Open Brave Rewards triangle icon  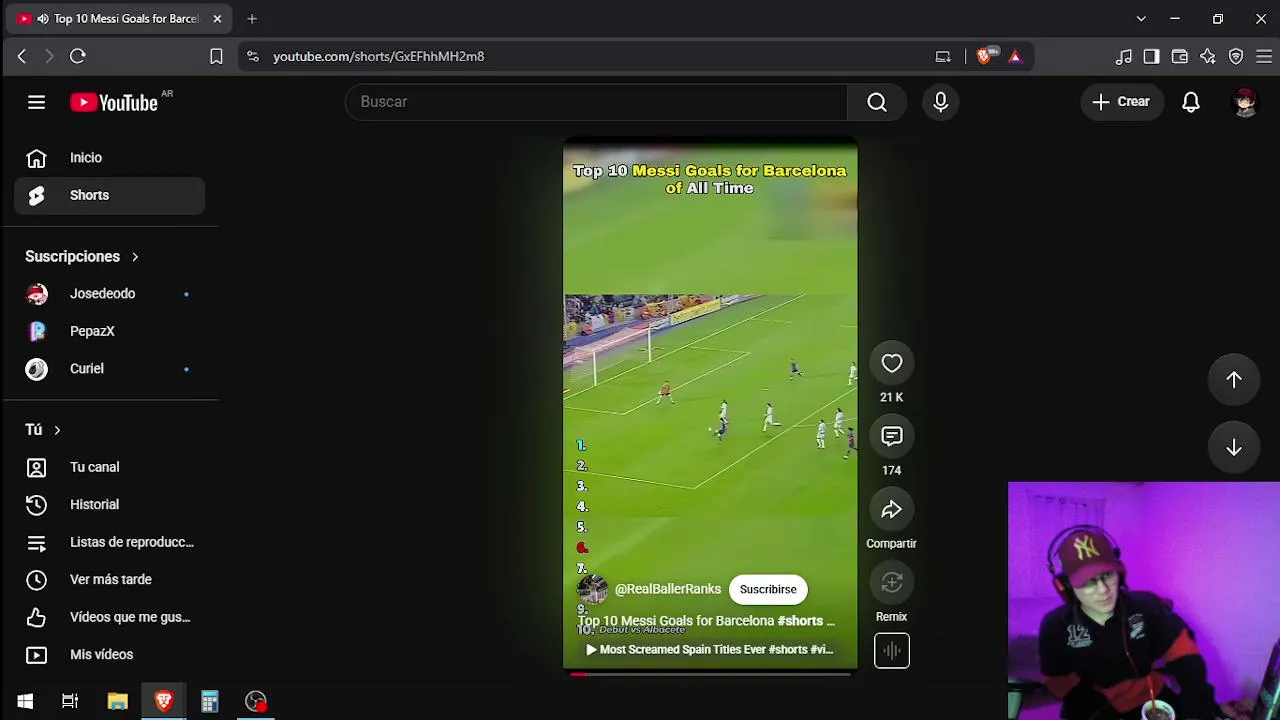(1015, 56)
